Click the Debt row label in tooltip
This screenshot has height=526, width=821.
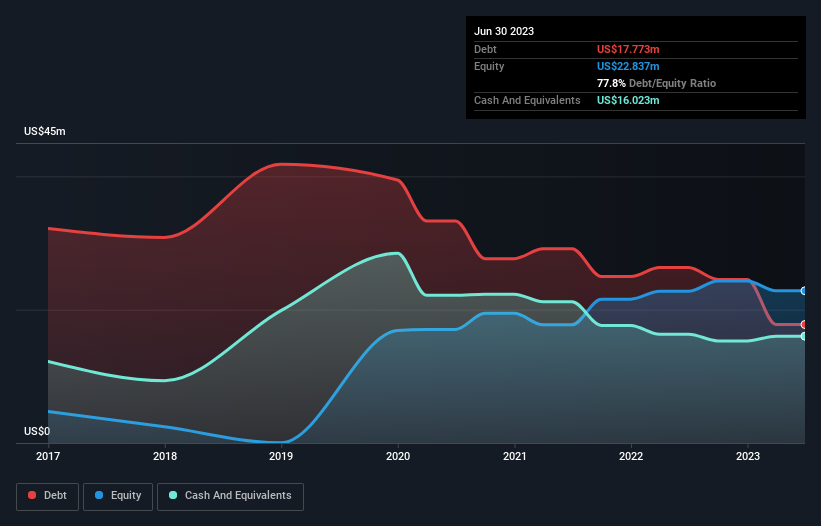coord(485,49)
